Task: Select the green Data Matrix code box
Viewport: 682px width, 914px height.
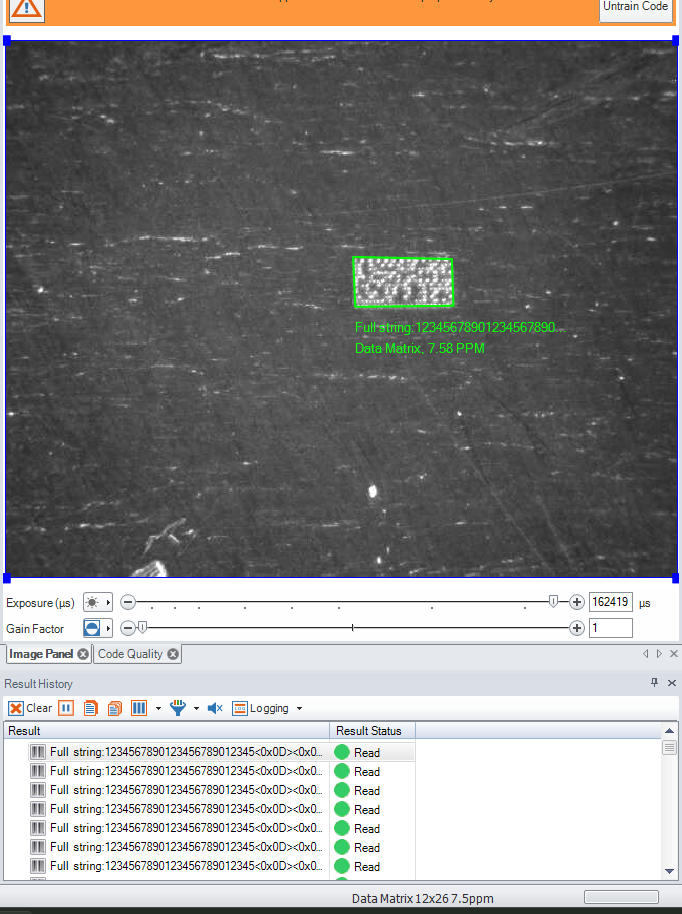Action: 403,282
